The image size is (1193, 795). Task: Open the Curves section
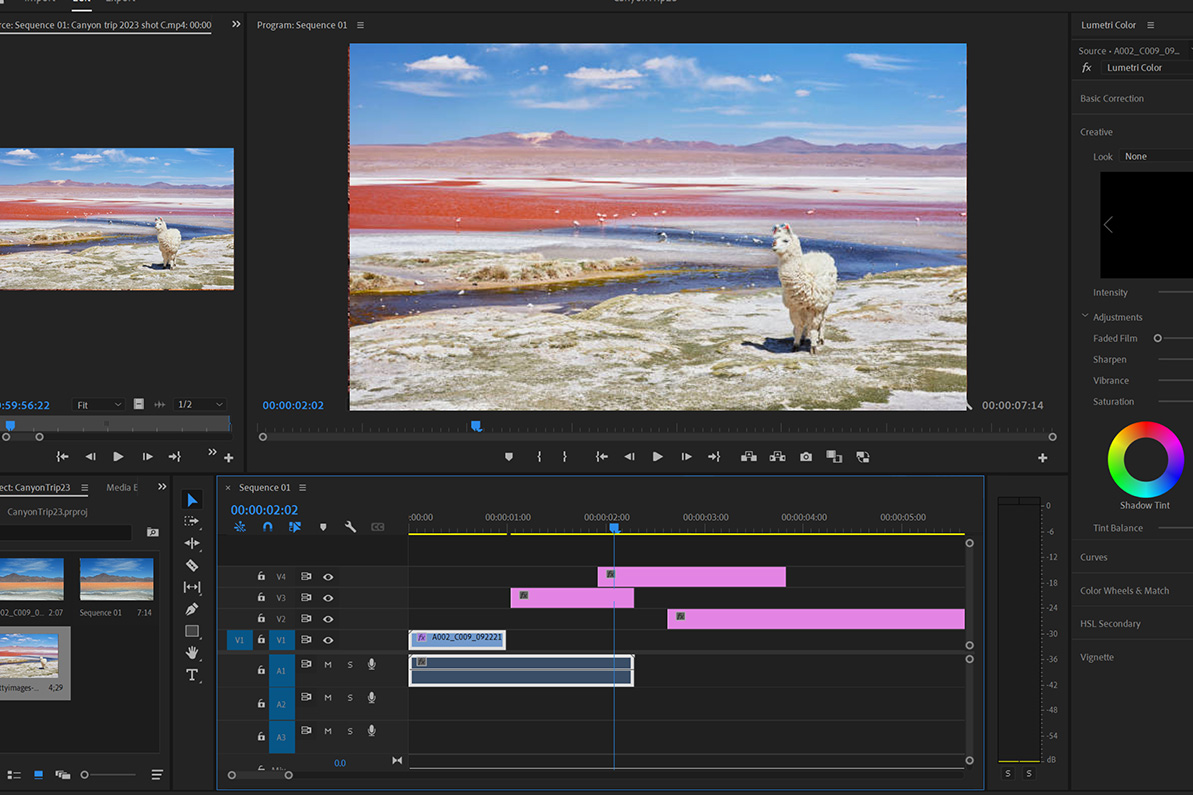[x=1093, y=557]
